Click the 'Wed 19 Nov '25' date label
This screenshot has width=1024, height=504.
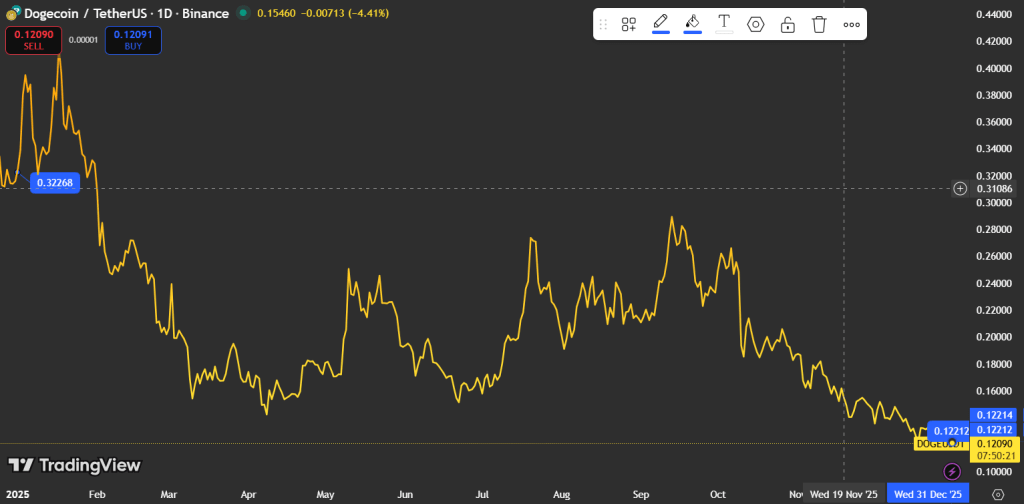[844, 494]
